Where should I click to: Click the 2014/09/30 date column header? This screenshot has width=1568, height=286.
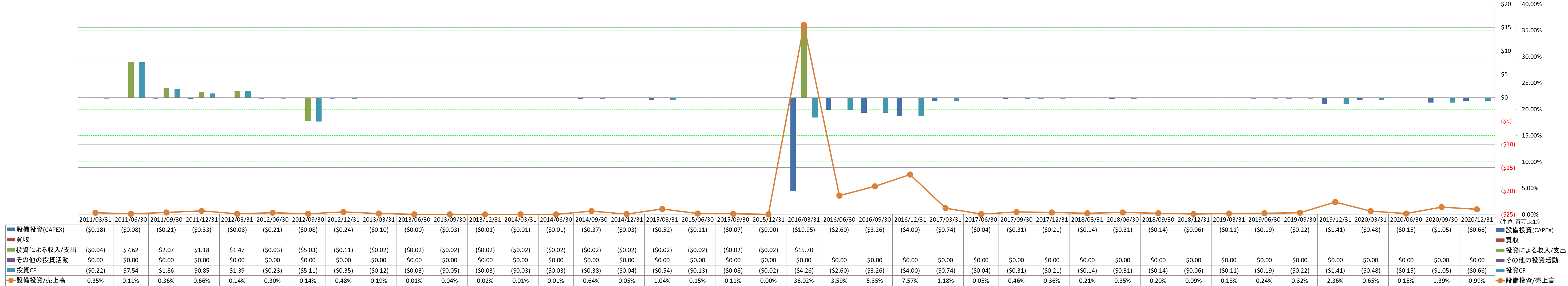pos(591,220)
